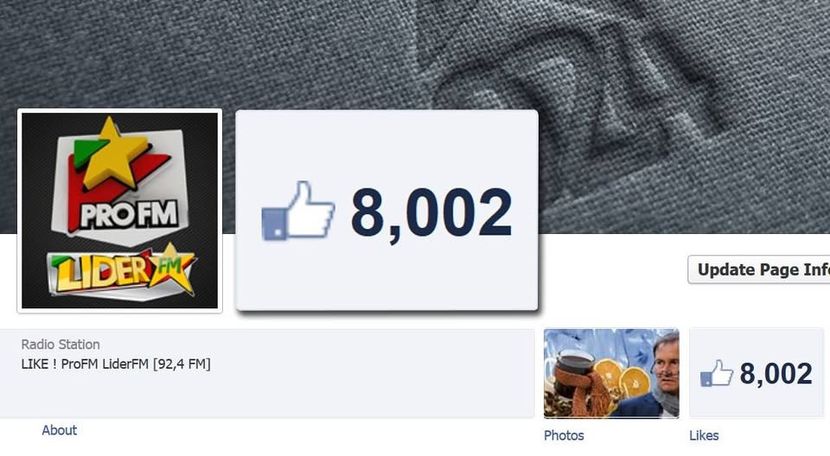
Task: Click the embossed logo on the cover photo
Action: point(572,87)
